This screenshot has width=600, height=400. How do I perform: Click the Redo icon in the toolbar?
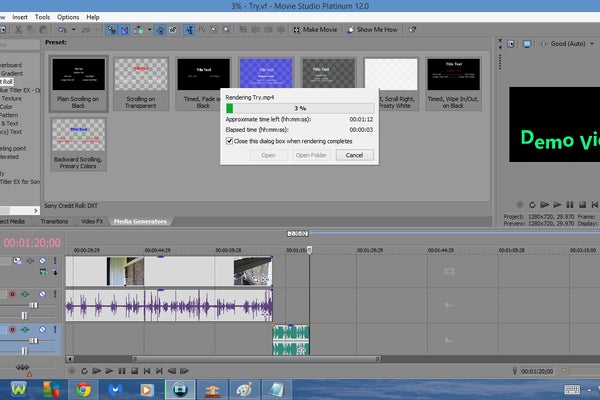coord(86,29)
